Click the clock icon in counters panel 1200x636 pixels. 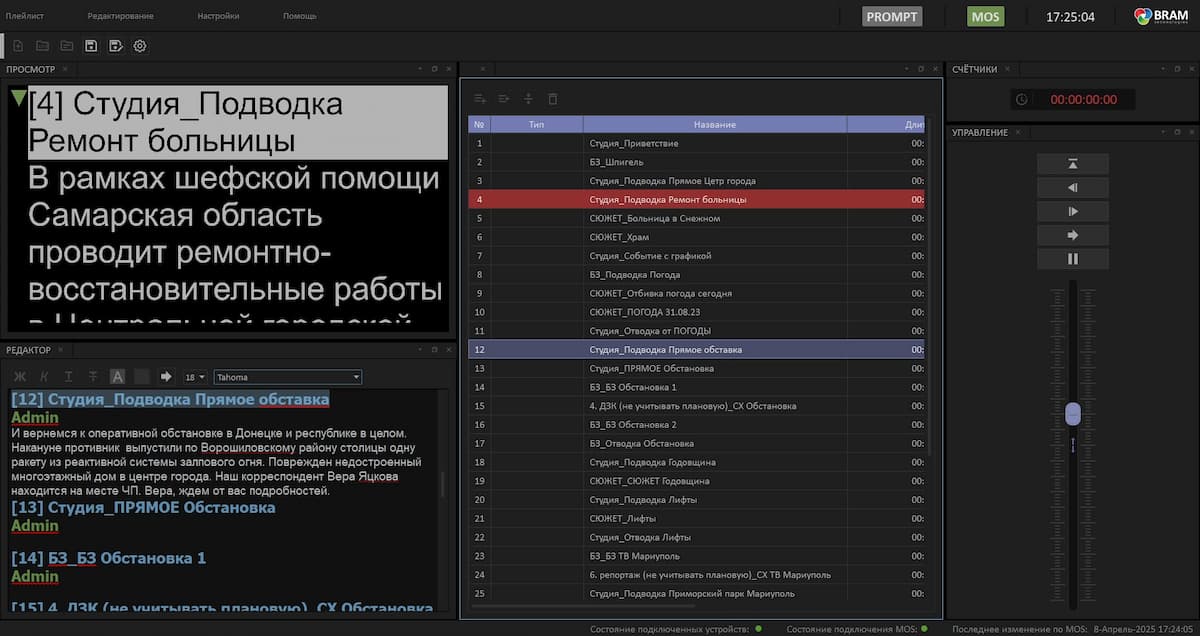1021,99
